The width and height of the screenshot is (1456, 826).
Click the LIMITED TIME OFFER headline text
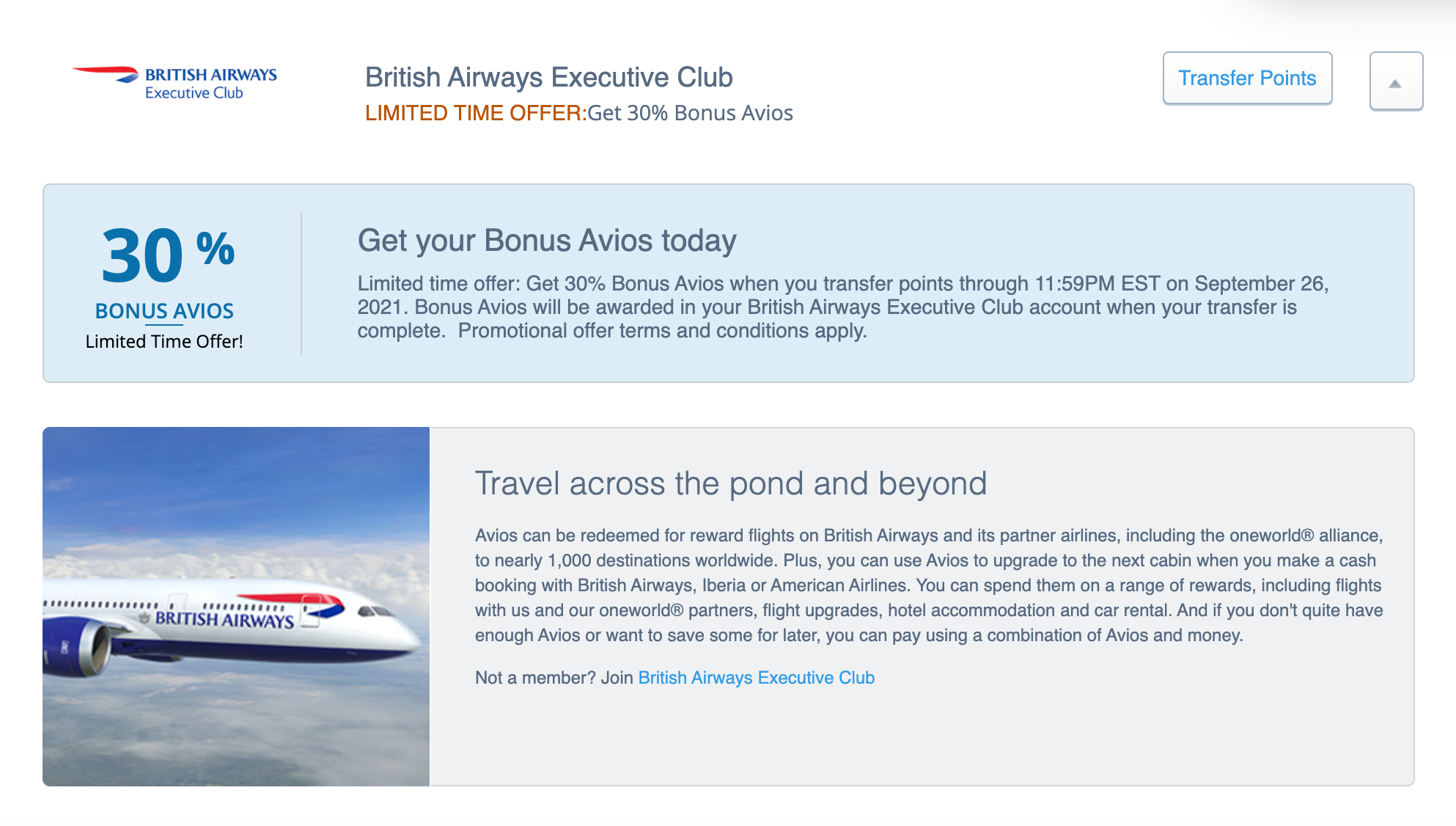473,113
